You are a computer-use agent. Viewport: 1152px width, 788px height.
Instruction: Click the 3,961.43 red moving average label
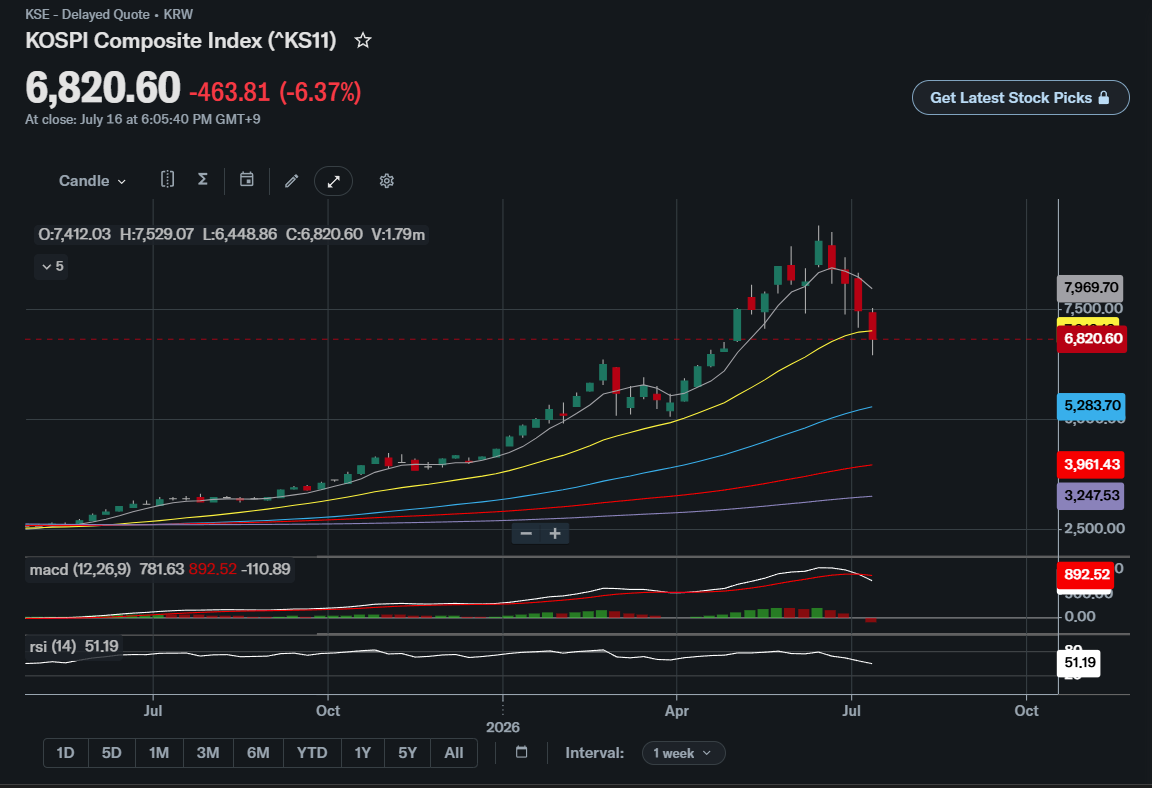pyautogui.click(x=1092, y=464)
